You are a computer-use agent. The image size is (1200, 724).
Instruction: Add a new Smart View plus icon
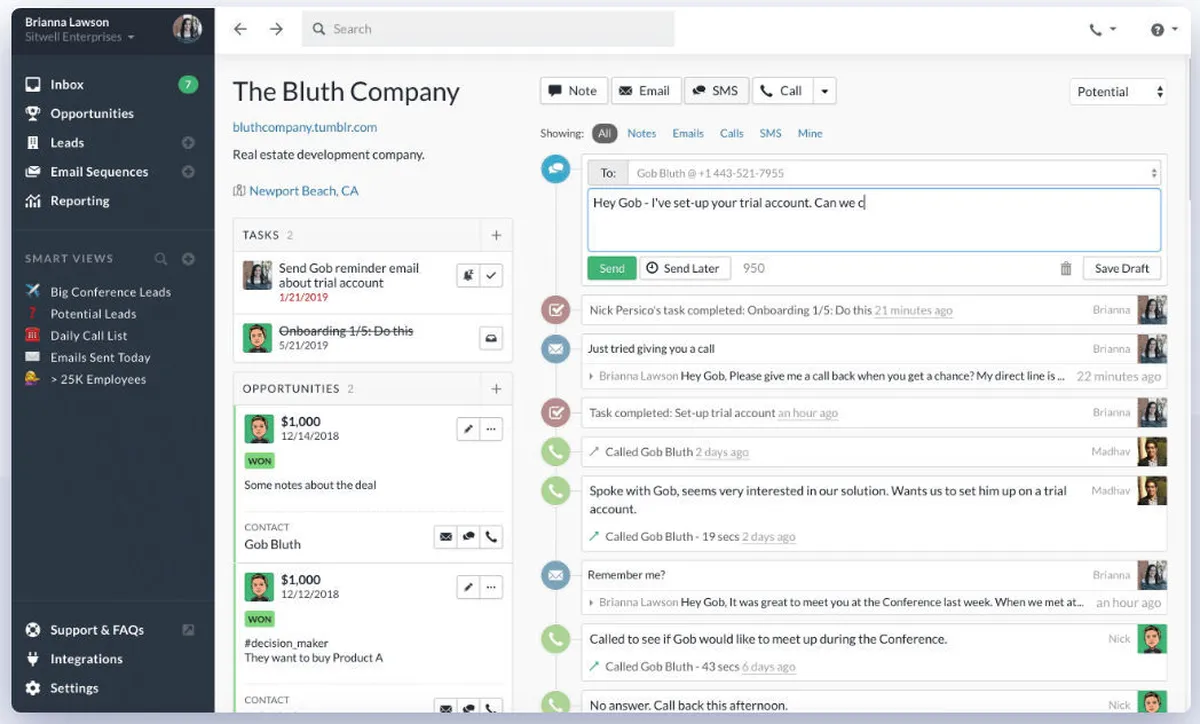(188, 259)
